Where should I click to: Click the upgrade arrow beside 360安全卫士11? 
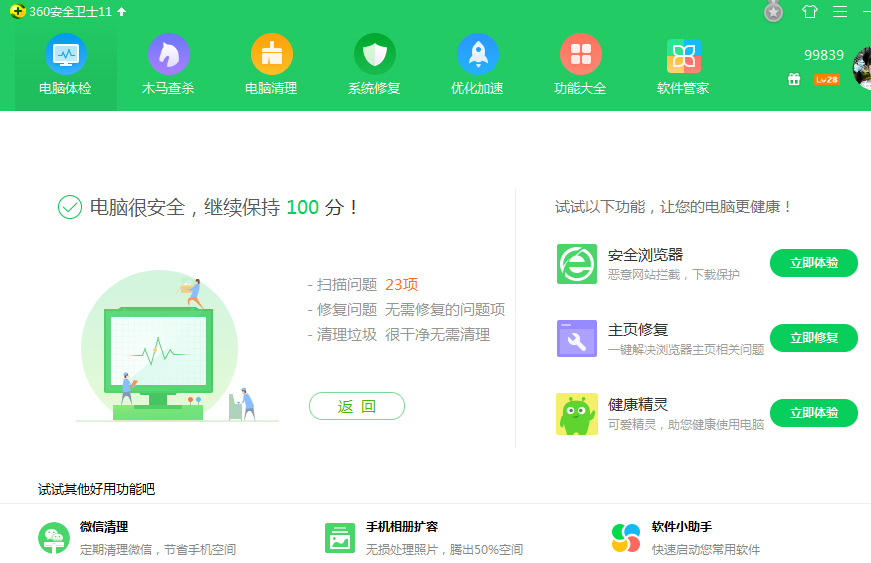point(122,12)
